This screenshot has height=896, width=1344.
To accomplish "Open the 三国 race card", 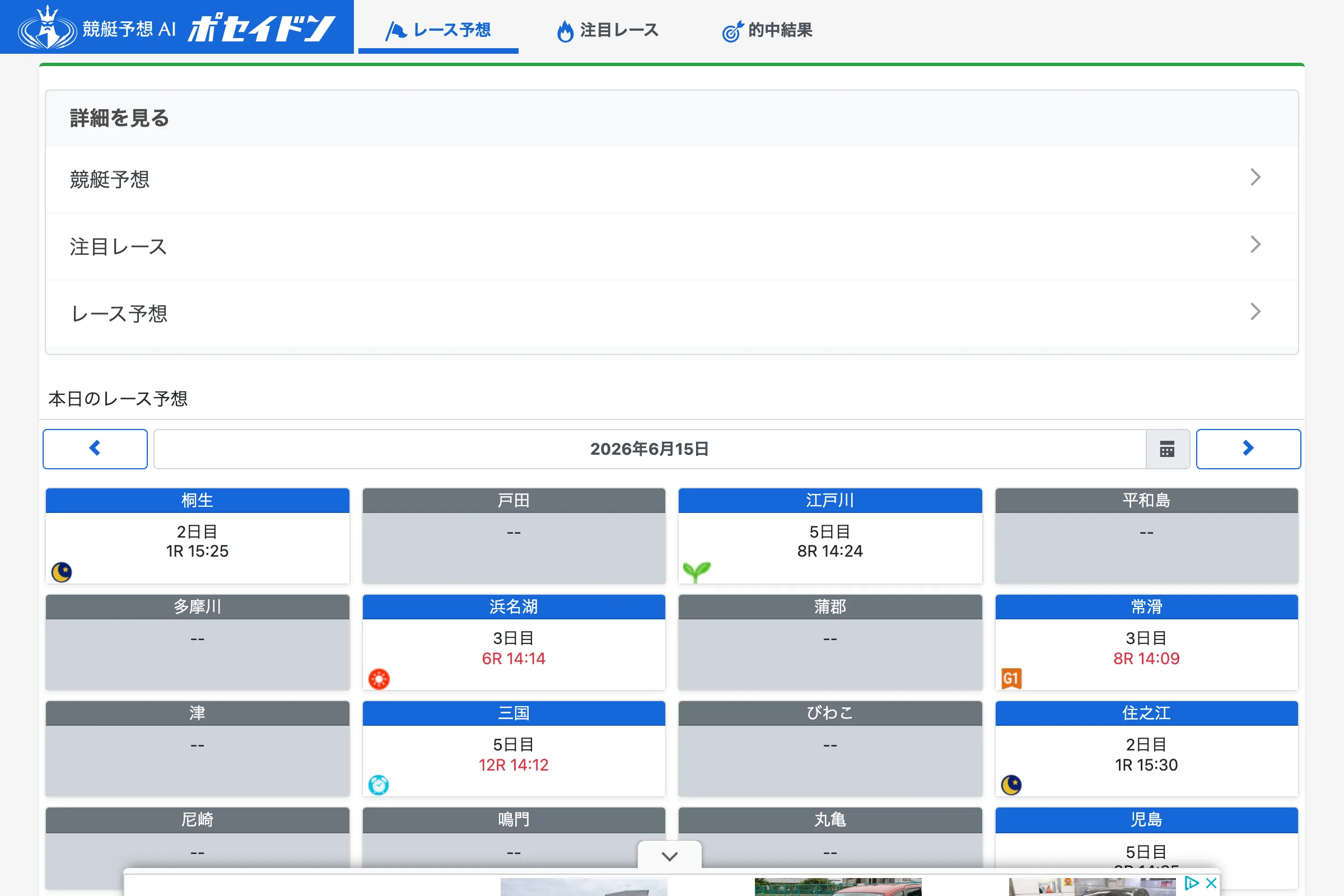I will [x=514, y=749].
